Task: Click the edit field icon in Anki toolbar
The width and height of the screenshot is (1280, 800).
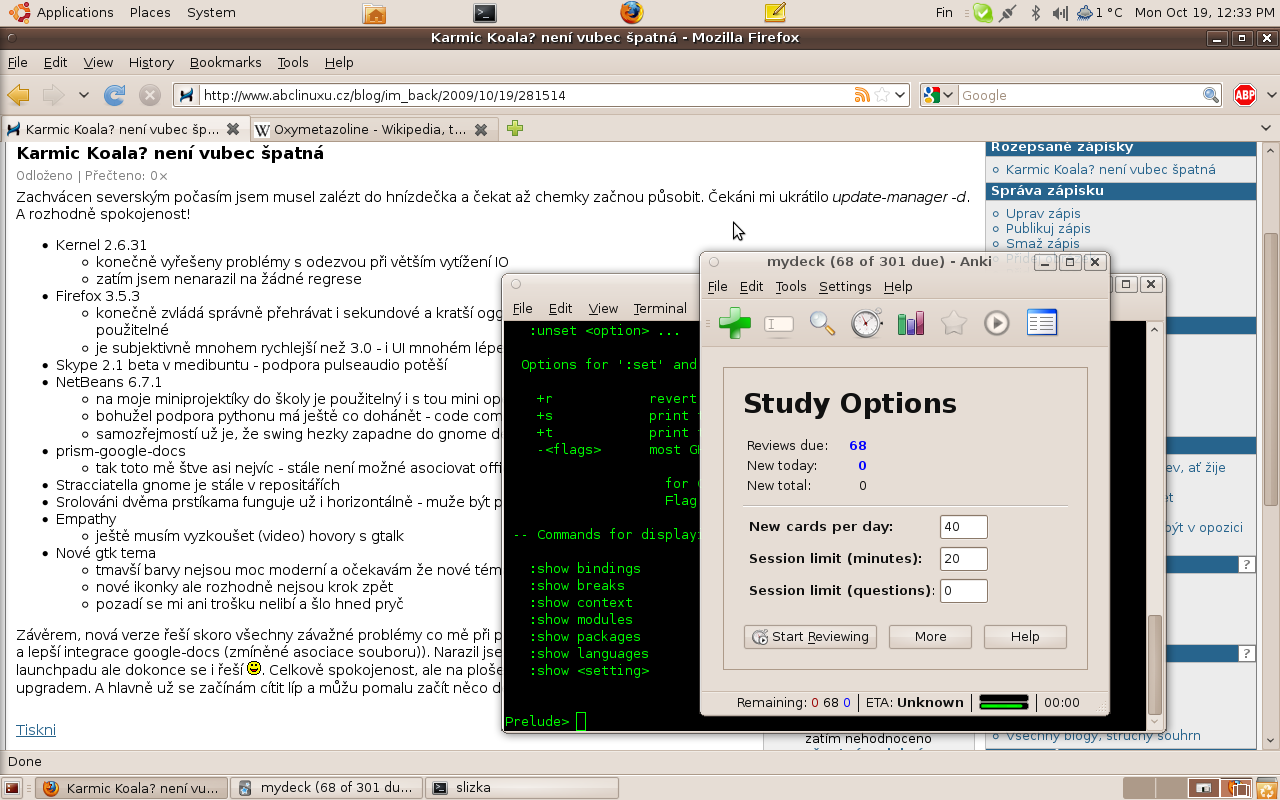Action: (x=779, y=323)
